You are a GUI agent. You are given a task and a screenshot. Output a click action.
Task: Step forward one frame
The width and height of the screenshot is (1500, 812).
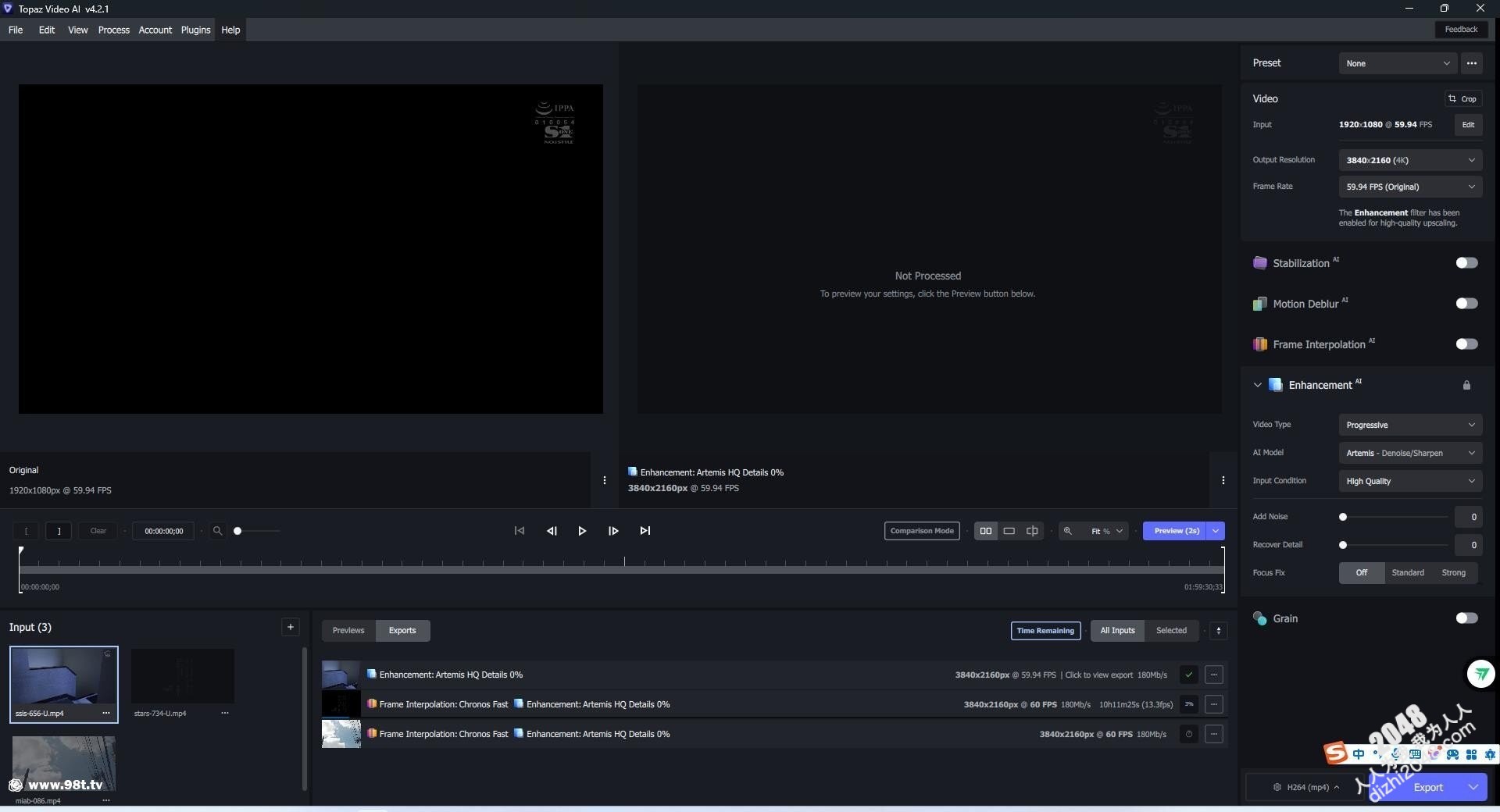(x=613, y=531)
